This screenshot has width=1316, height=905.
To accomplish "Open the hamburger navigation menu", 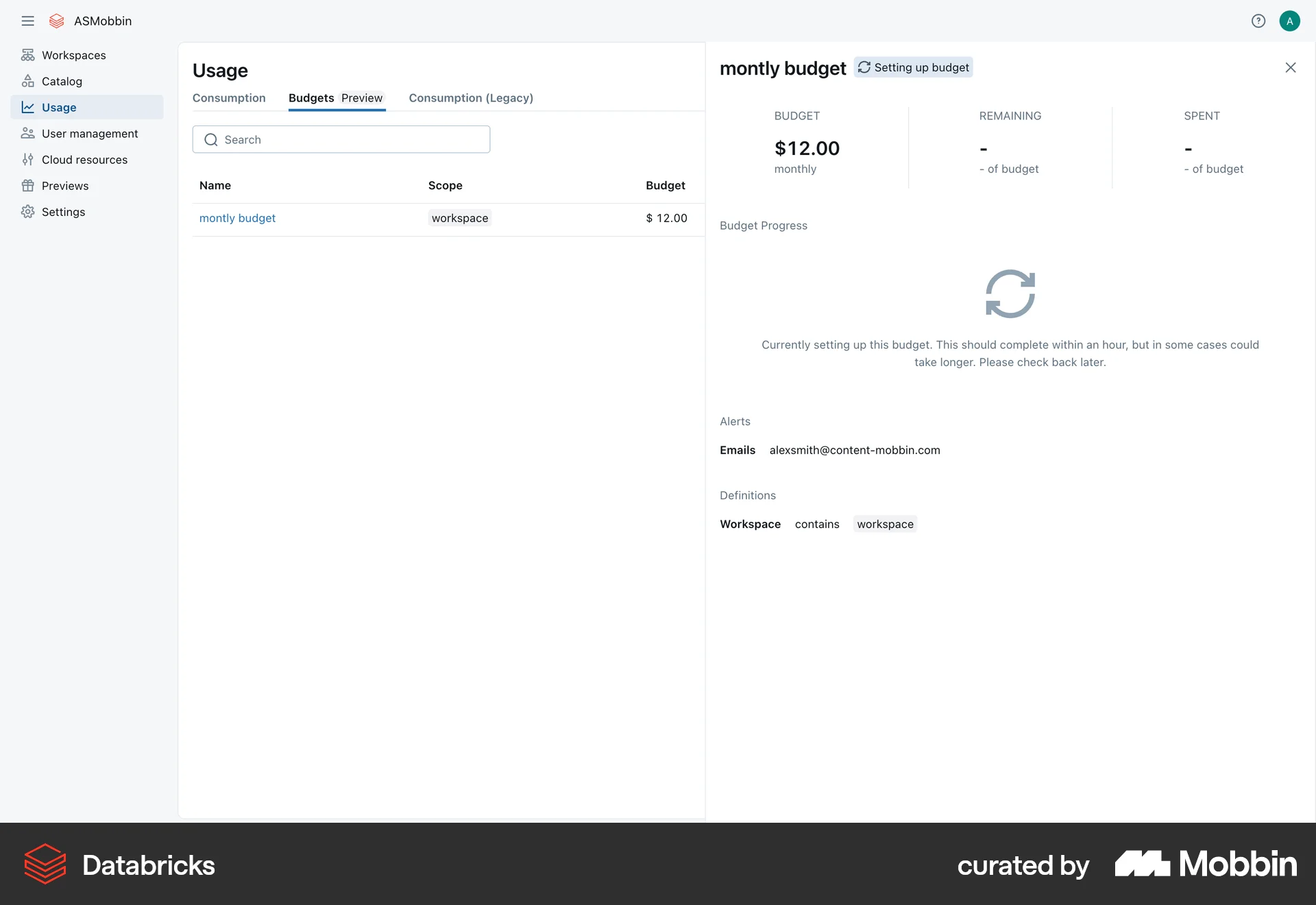I will click(28, 21).
